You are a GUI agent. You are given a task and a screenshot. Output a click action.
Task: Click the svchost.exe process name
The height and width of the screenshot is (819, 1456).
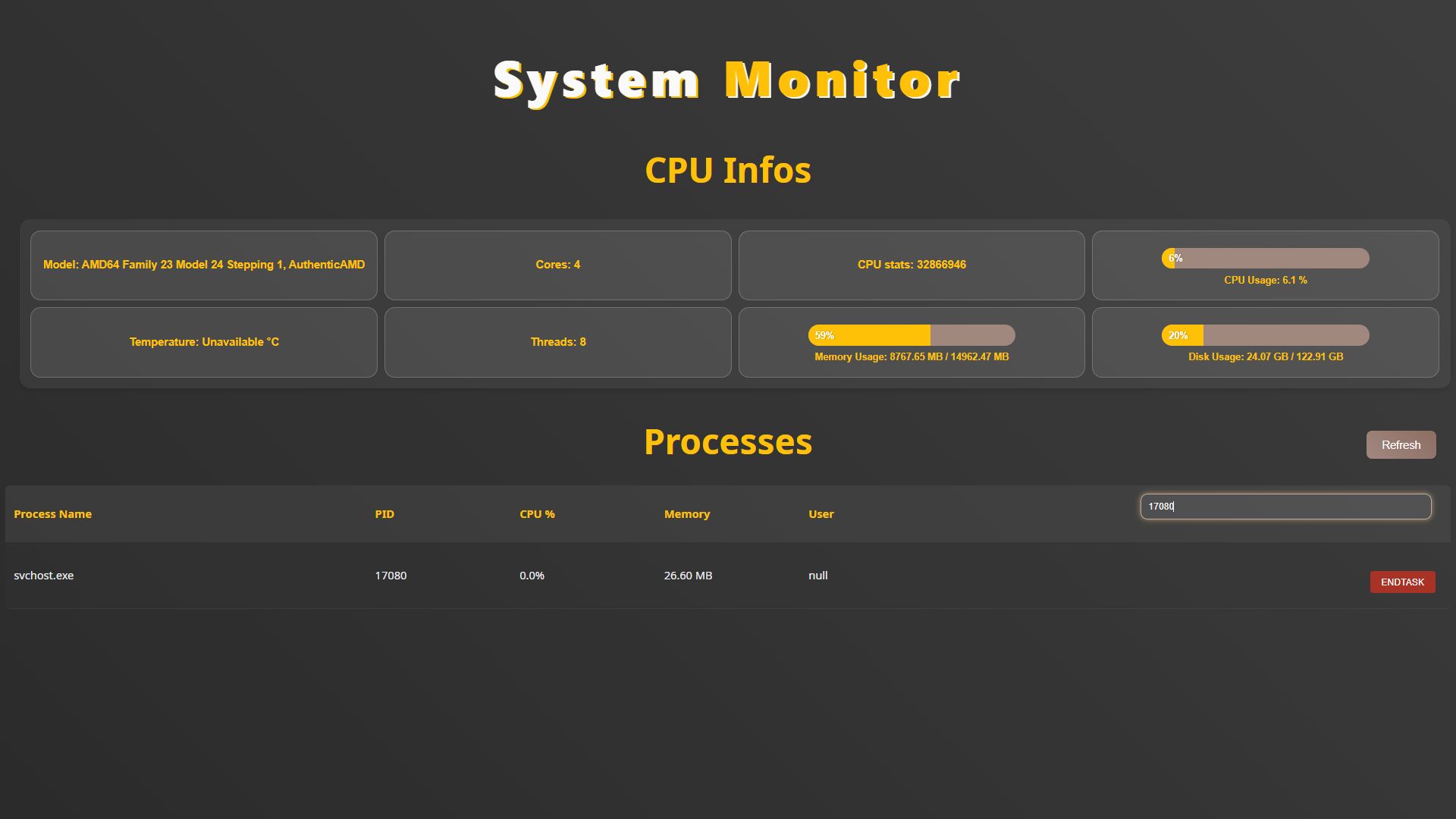44,576
